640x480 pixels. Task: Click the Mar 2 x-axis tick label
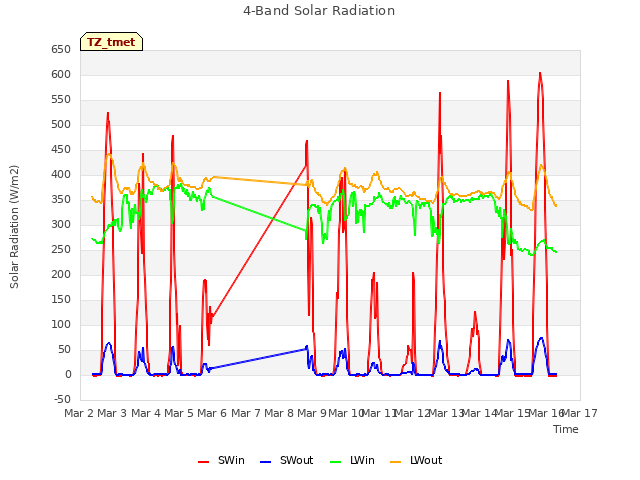point(79,413)
